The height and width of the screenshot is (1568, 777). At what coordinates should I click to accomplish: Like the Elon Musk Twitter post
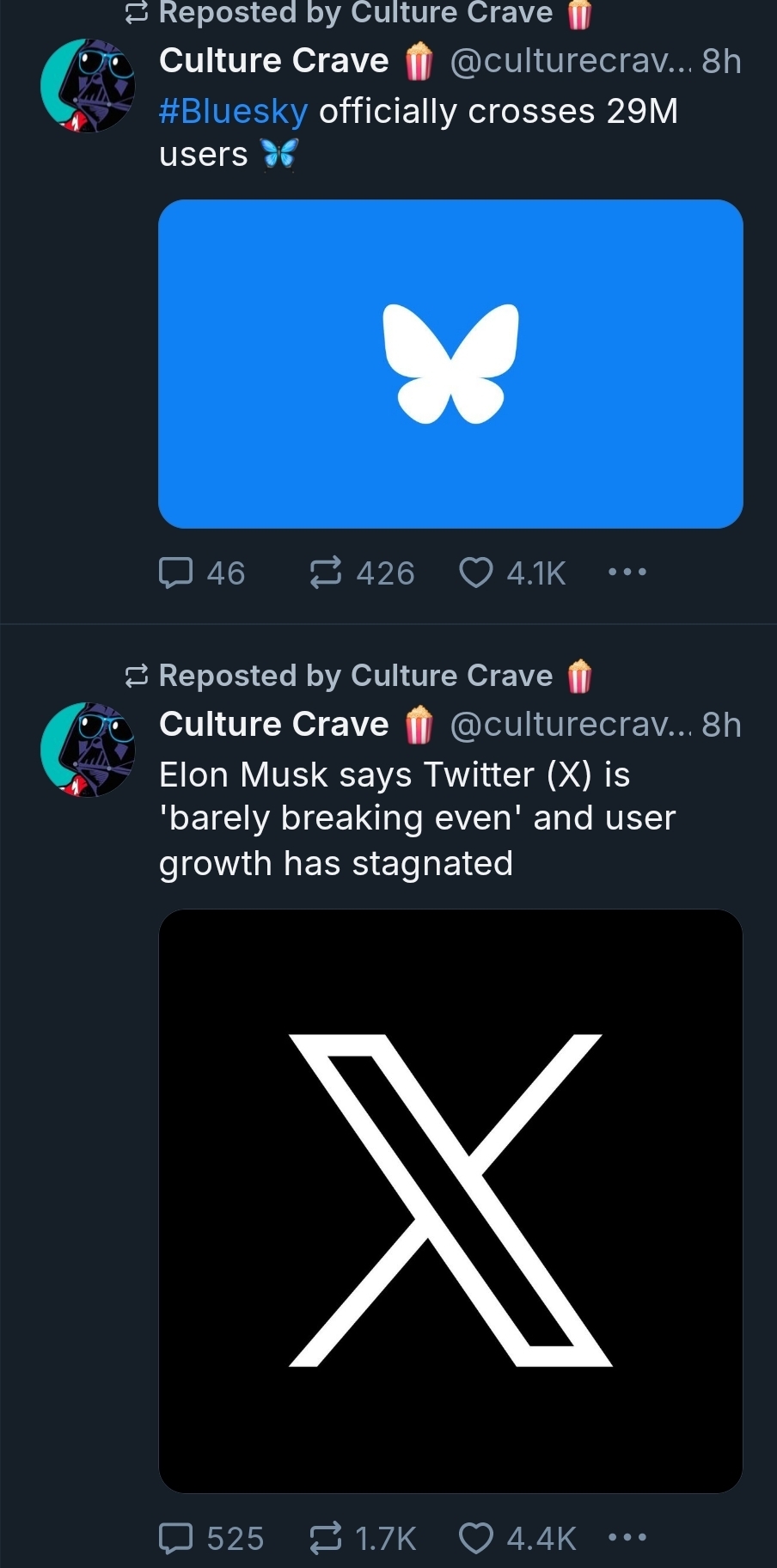coord(476,1538)
